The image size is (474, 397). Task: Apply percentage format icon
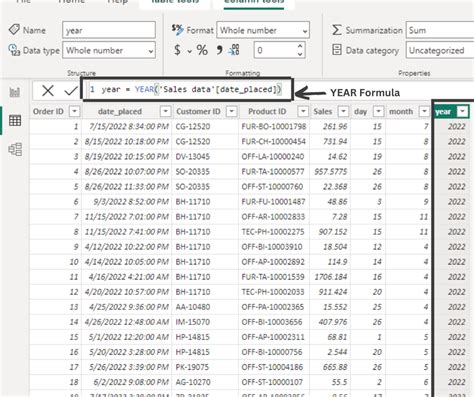tap(202, 50)
